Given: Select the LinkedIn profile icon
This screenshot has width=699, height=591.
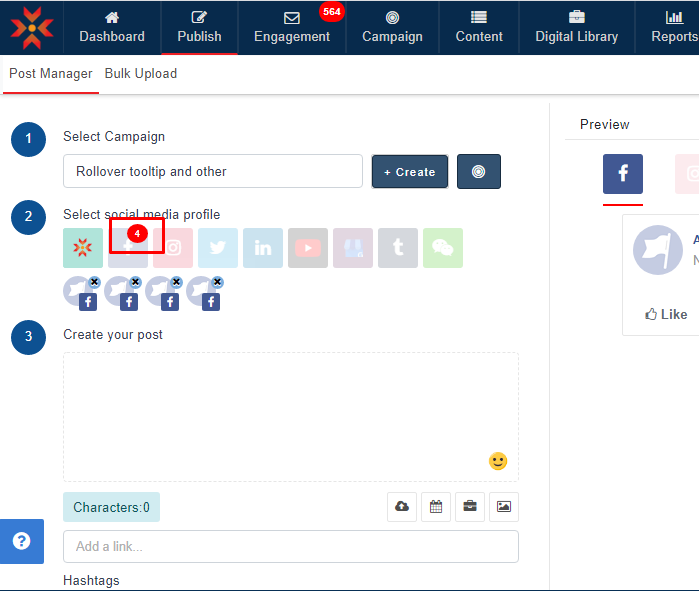Looking at the screenshot, I should click(263, 248).
